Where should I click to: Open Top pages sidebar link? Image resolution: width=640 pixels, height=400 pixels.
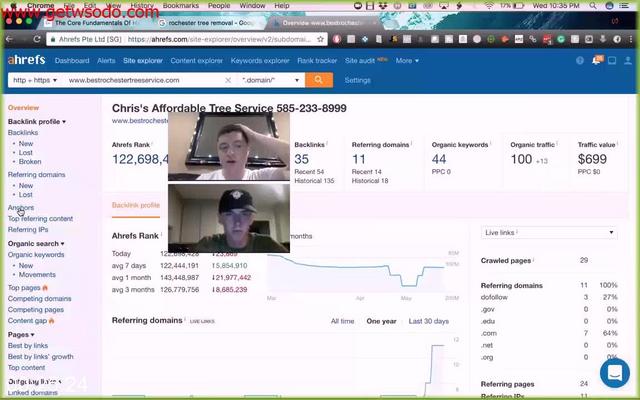tap(24, 288)
